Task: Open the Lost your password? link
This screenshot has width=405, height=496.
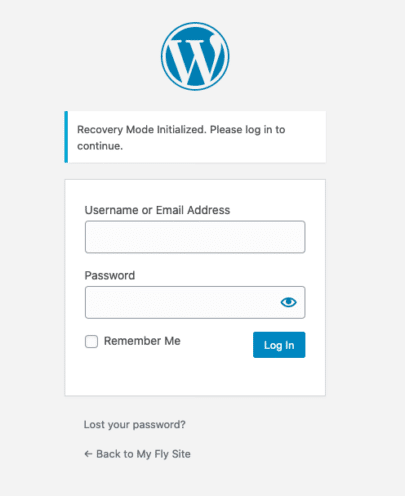Action: tap(135, 424)
